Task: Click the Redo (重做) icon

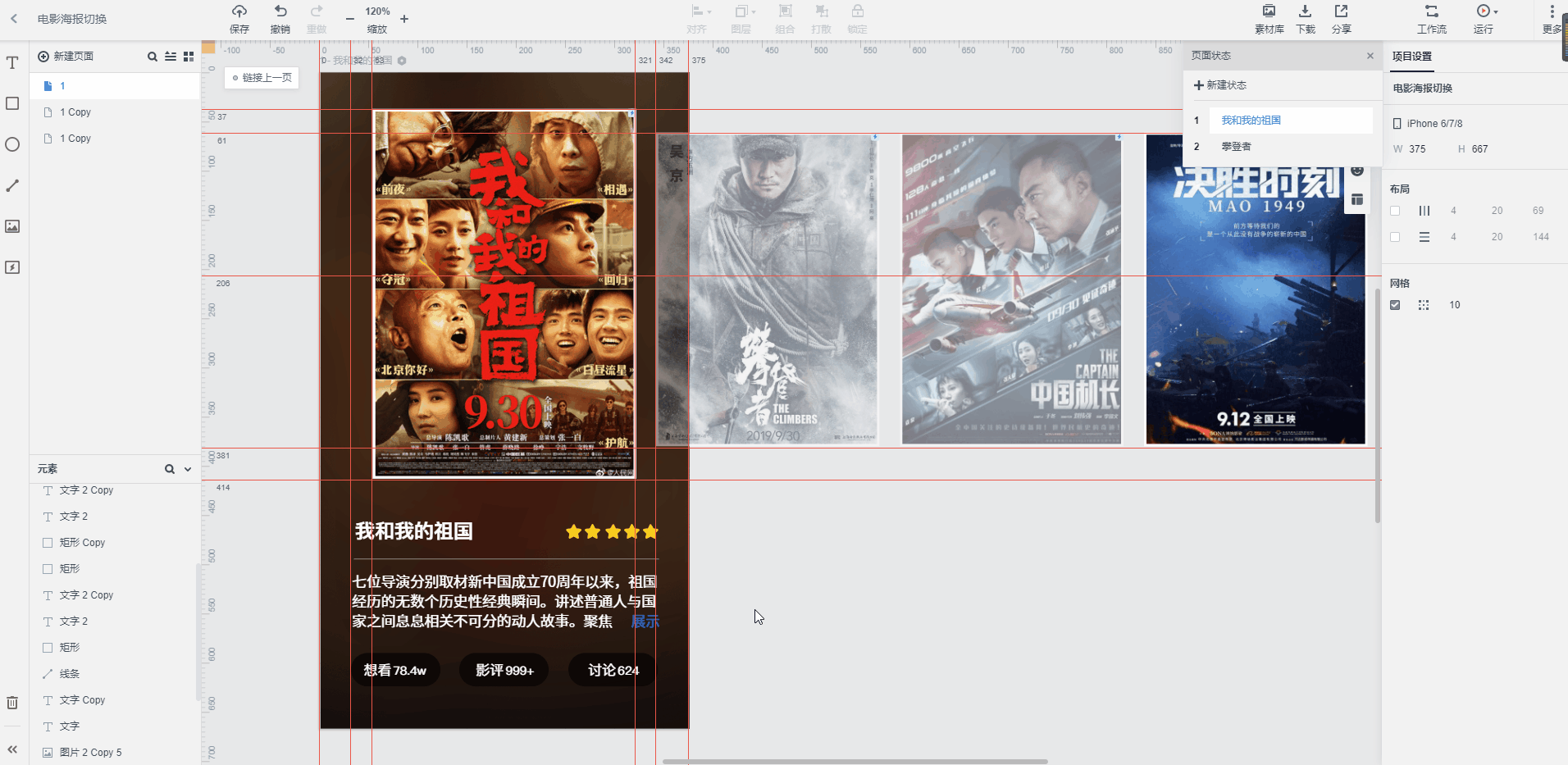Action: tap(317, 11)
